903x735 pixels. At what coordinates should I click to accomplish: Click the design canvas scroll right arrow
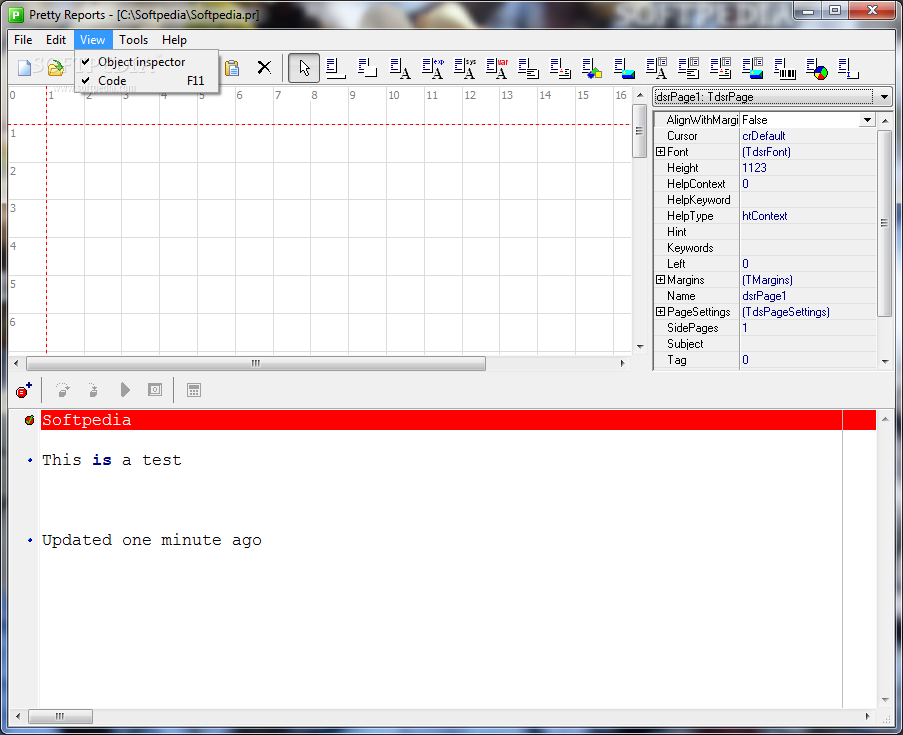622,363
